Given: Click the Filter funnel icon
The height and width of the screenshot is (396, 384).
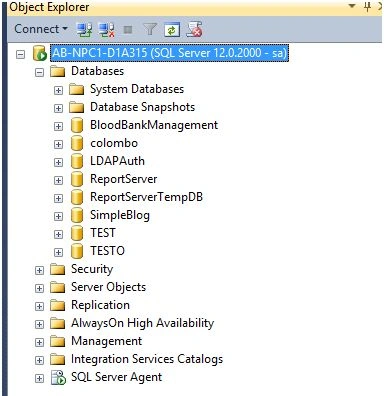Looking at the screenshot, I should 150,29.
